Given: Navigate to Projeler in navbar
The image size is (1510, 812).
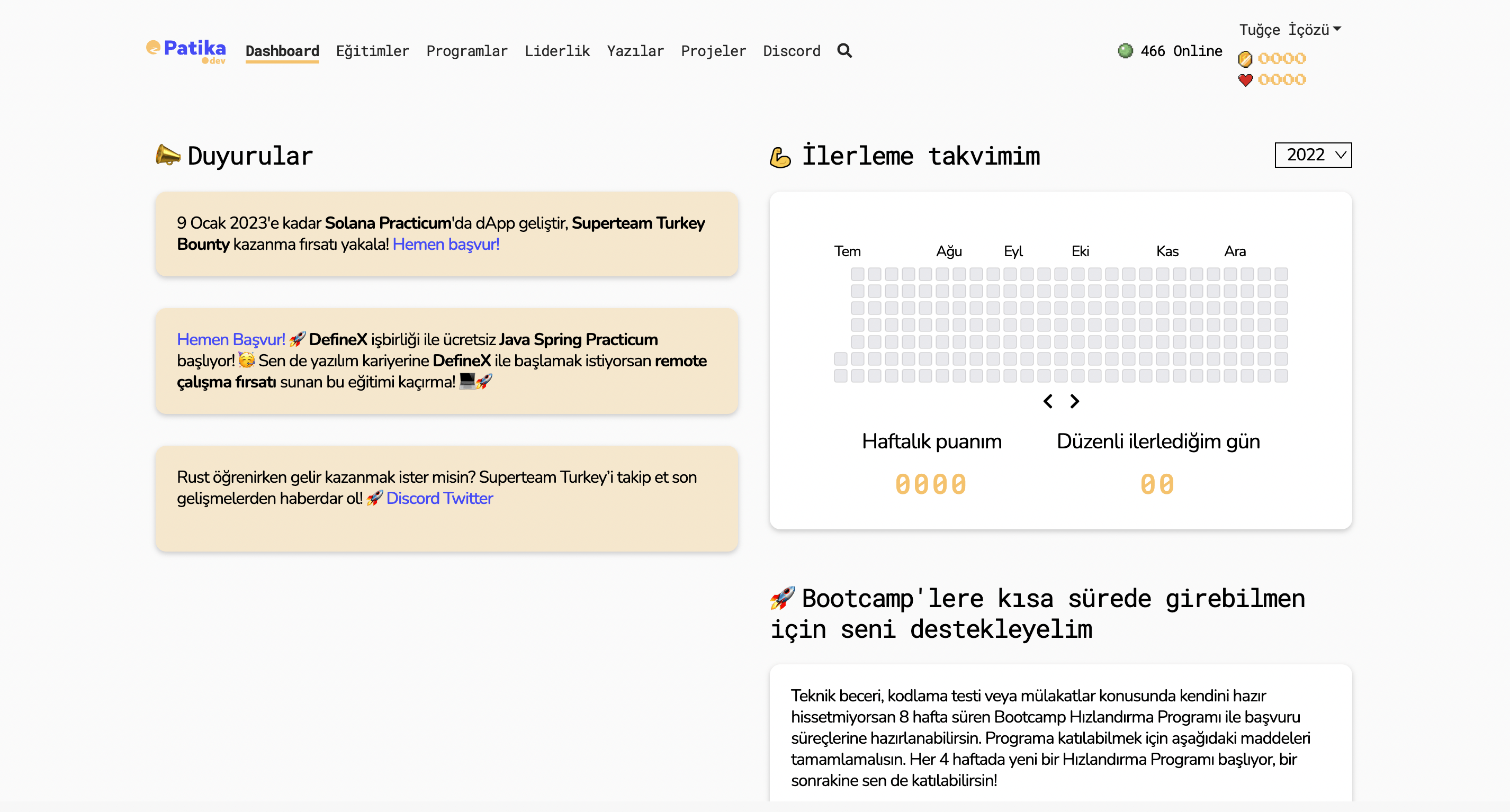Looking at the screenshot, I should [x=713, y=51].
